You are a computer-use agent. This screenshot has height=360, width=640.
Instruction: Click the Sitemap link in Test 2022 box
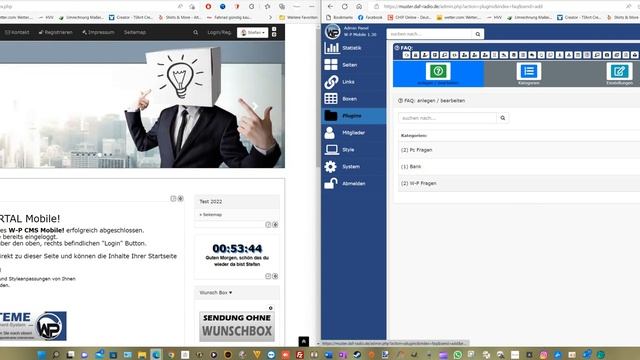[211, 214]
